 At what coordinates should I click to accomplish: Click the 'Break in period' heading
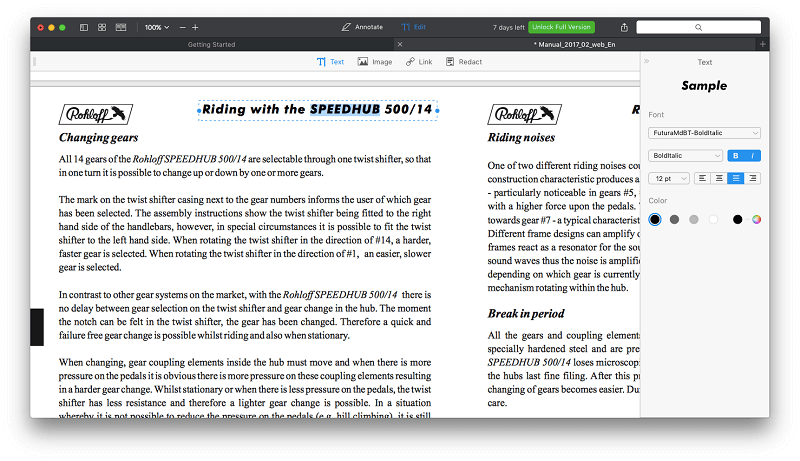[526, 314]
